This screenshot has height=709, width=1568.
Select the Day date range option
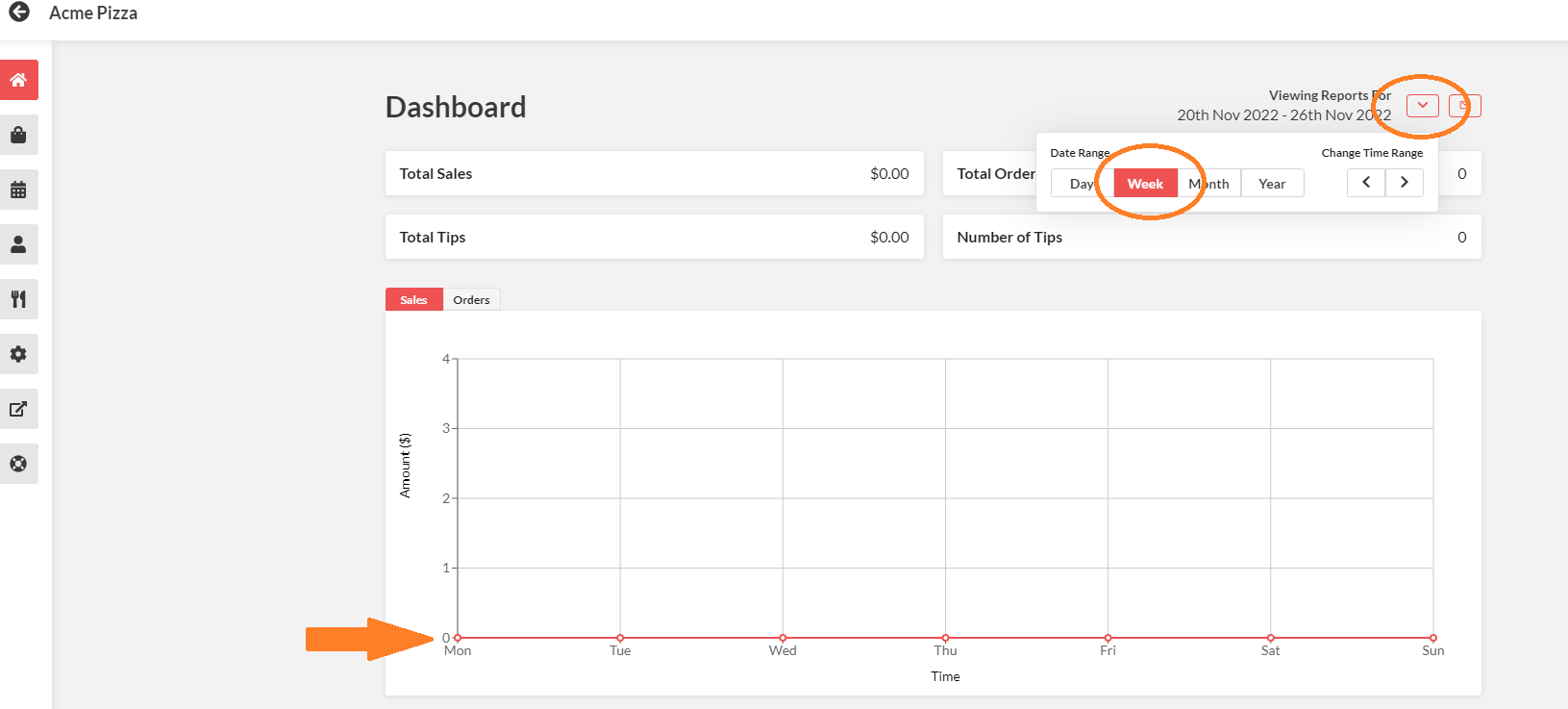(1082, 184)
